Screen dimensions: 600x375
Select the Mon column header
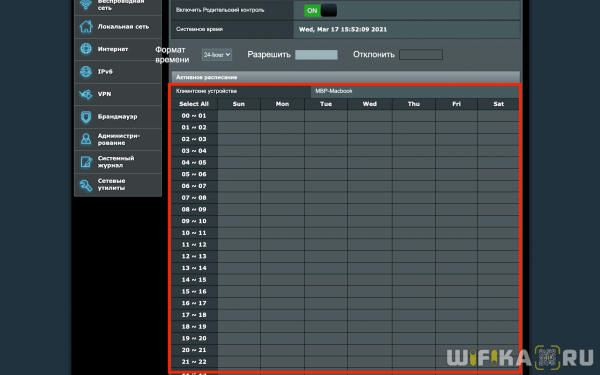pos(282,104)
